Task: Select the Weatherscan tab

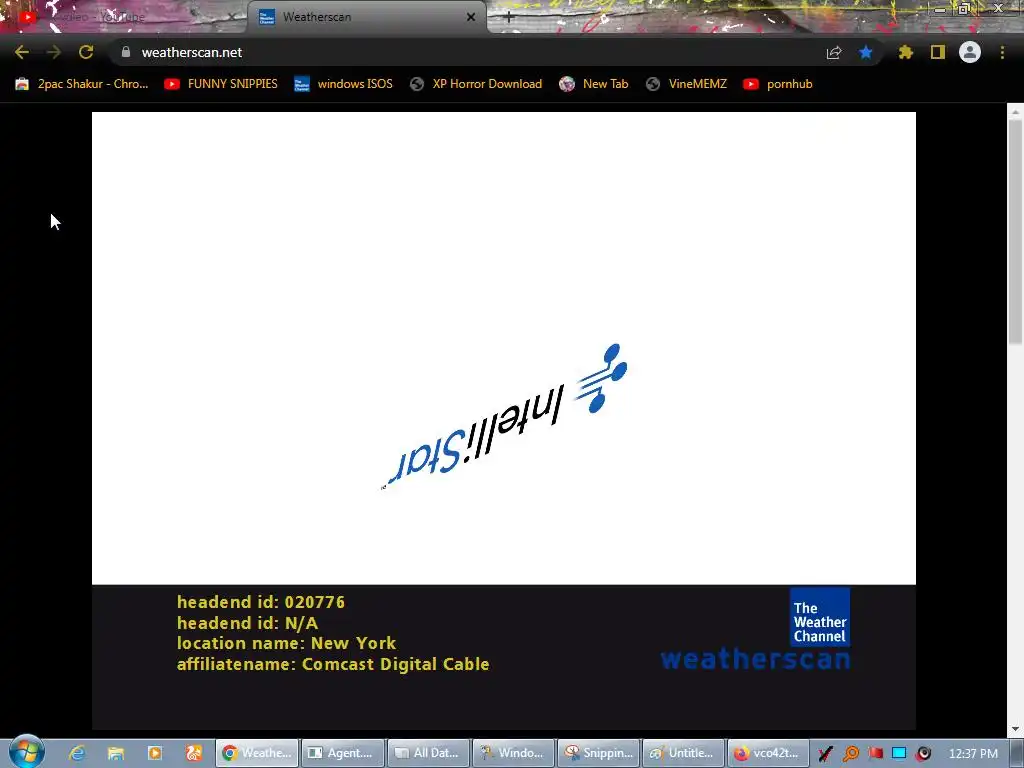Action: point(366,17)
